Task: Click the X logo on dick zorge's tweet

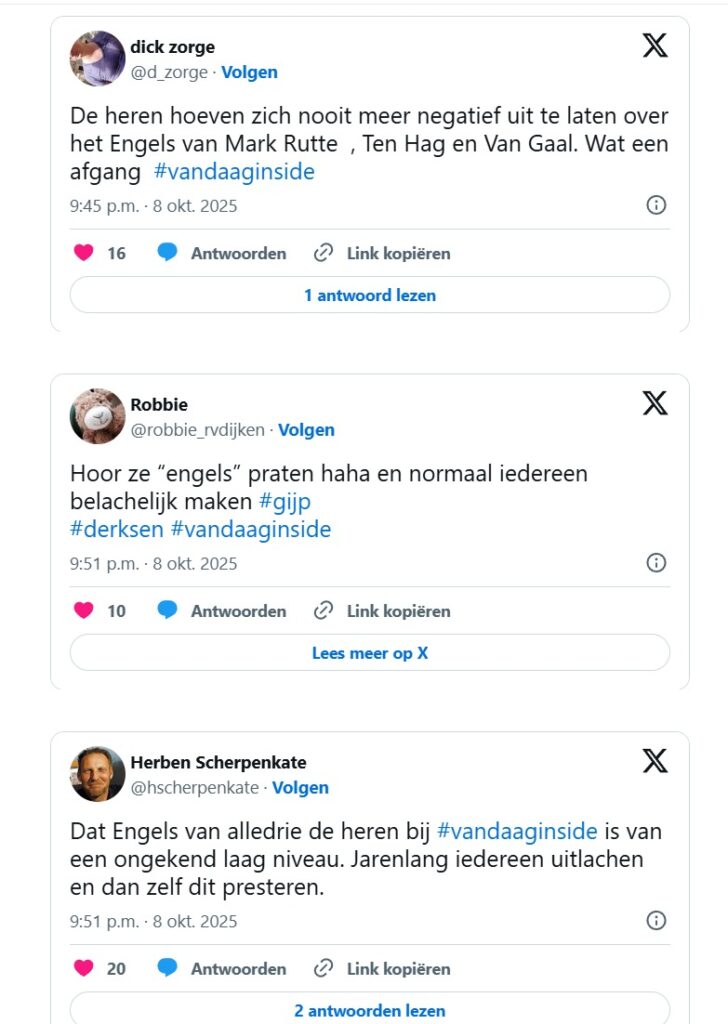Action: pos(655,45)
